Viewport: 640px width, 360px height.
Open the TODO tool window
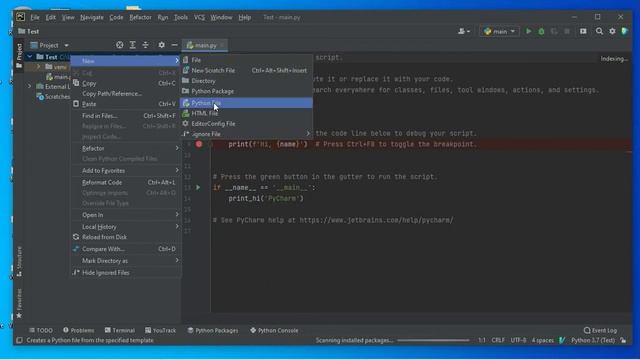pyautogui.click(x=41, y=330)
